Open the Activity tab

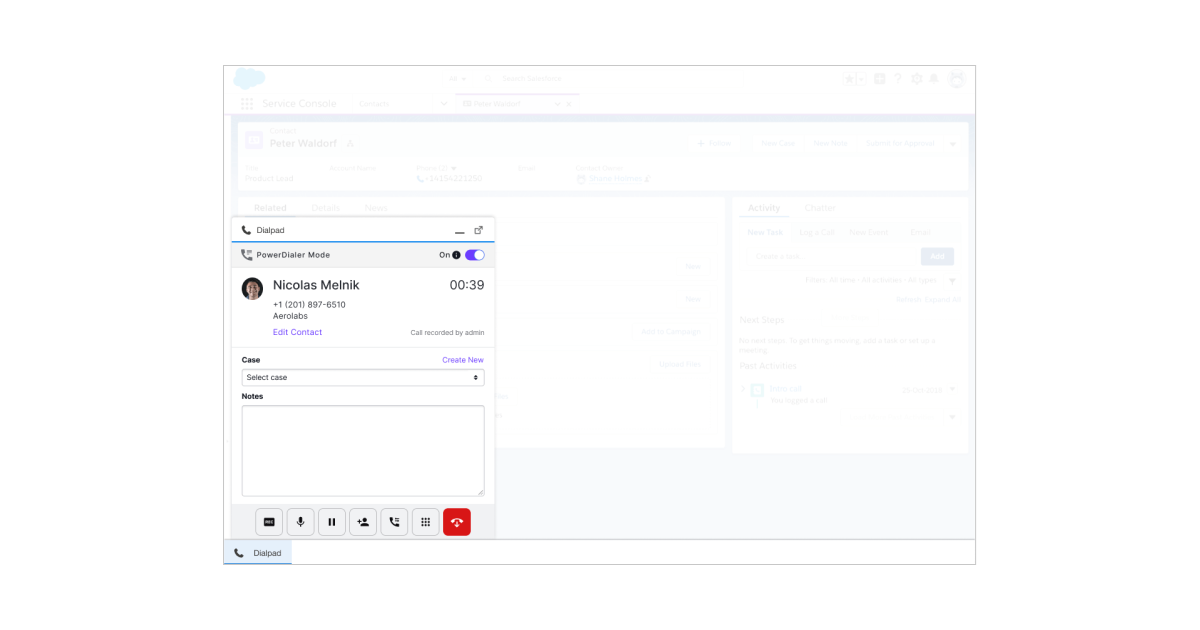(764, 208)
